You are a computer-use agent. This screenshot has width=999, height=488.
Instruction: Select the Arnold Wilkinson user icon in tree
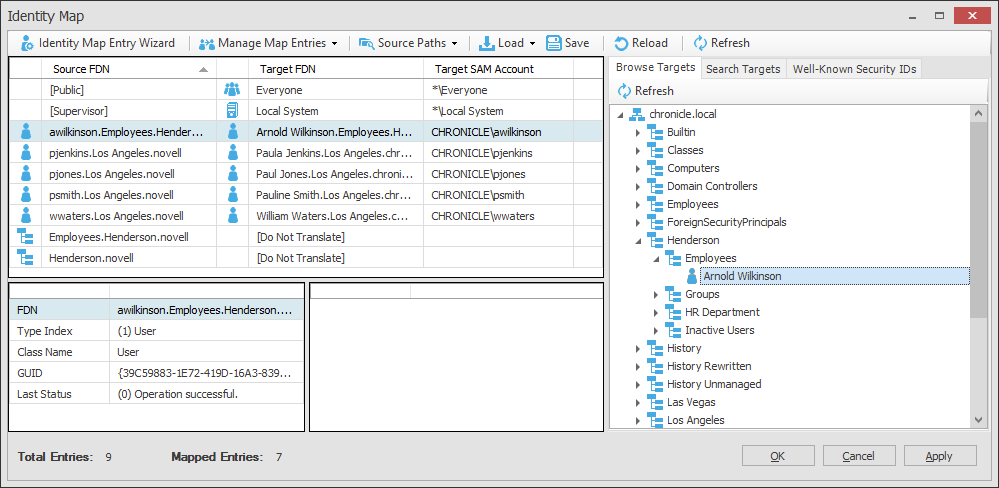(x=692, y=276)
